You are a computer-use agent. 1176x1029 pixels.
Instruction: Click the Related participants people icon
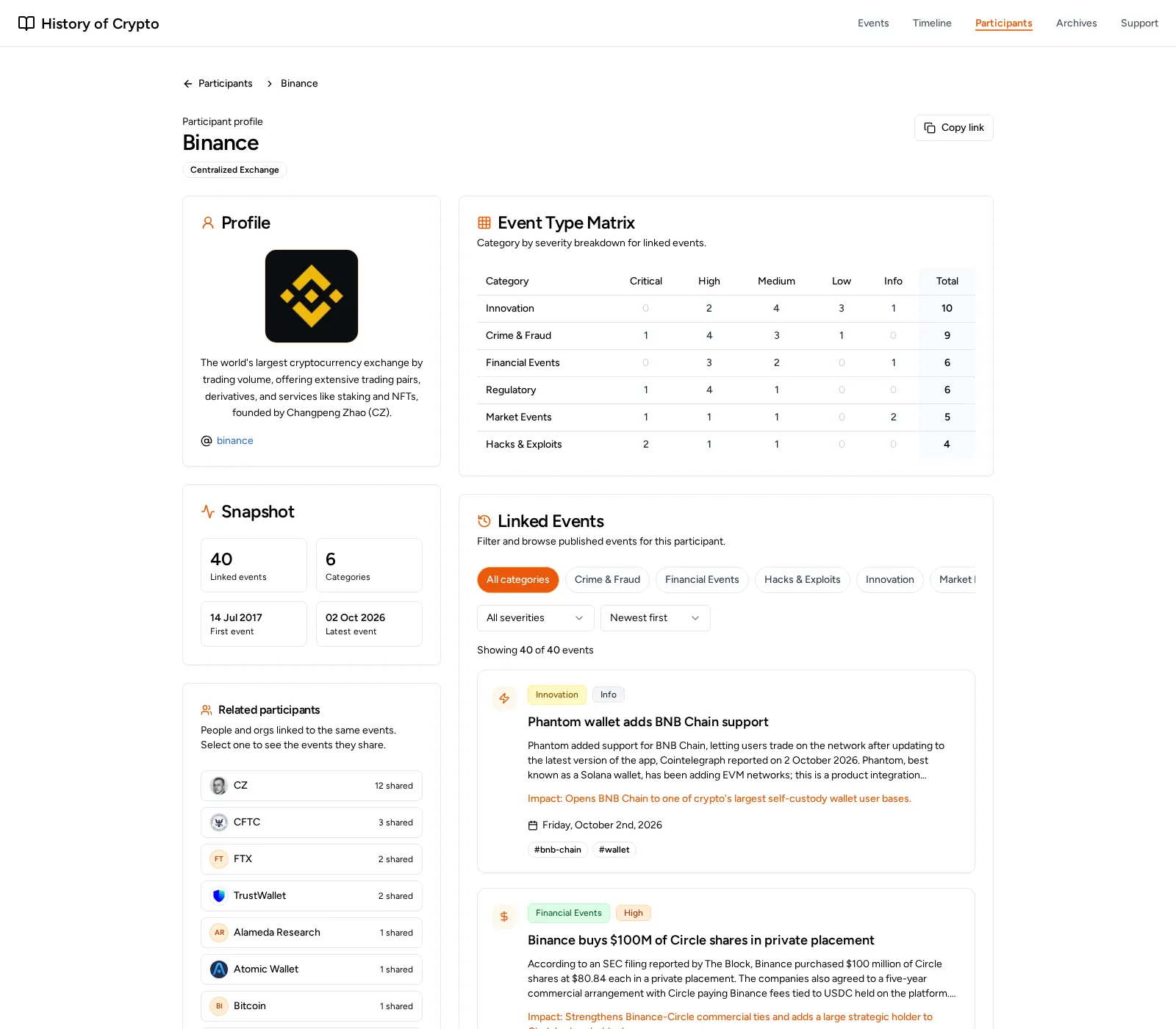[207, 710]
